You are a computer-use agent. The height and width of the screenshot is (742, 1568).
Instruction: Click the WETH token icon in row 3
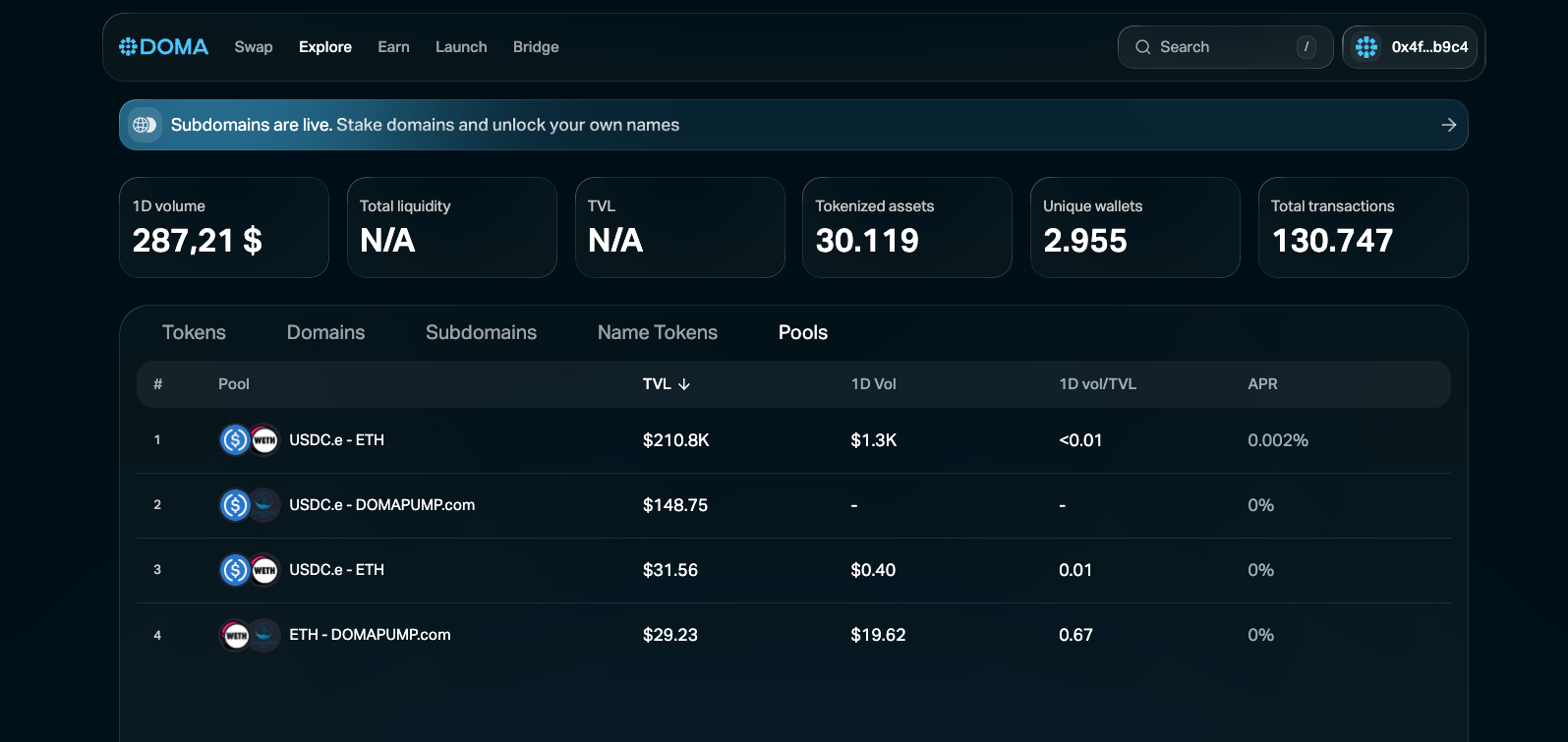[264, 570]
